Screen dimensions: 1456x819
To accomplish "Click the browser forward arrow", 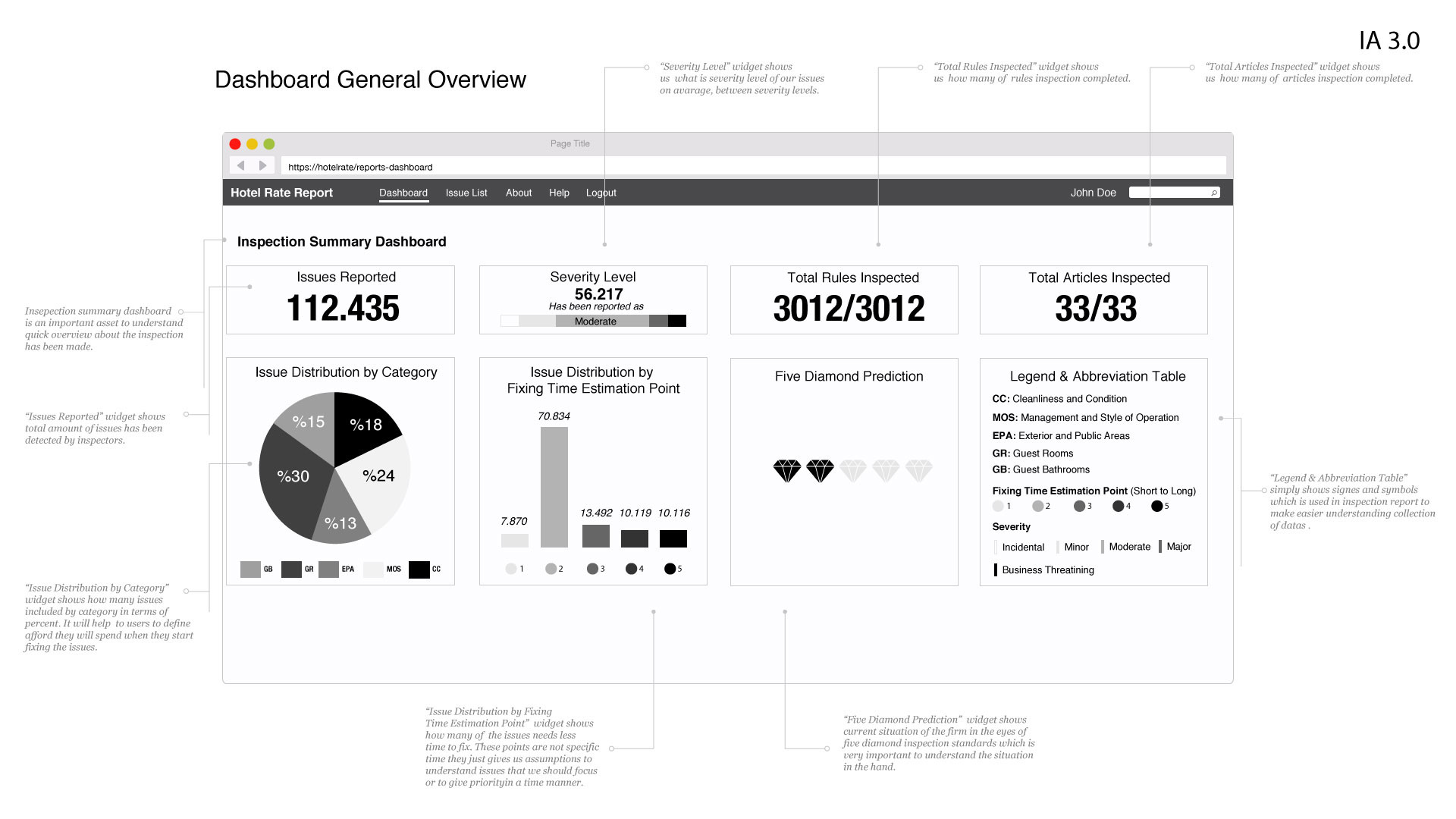I will click(x=262, y=165).
